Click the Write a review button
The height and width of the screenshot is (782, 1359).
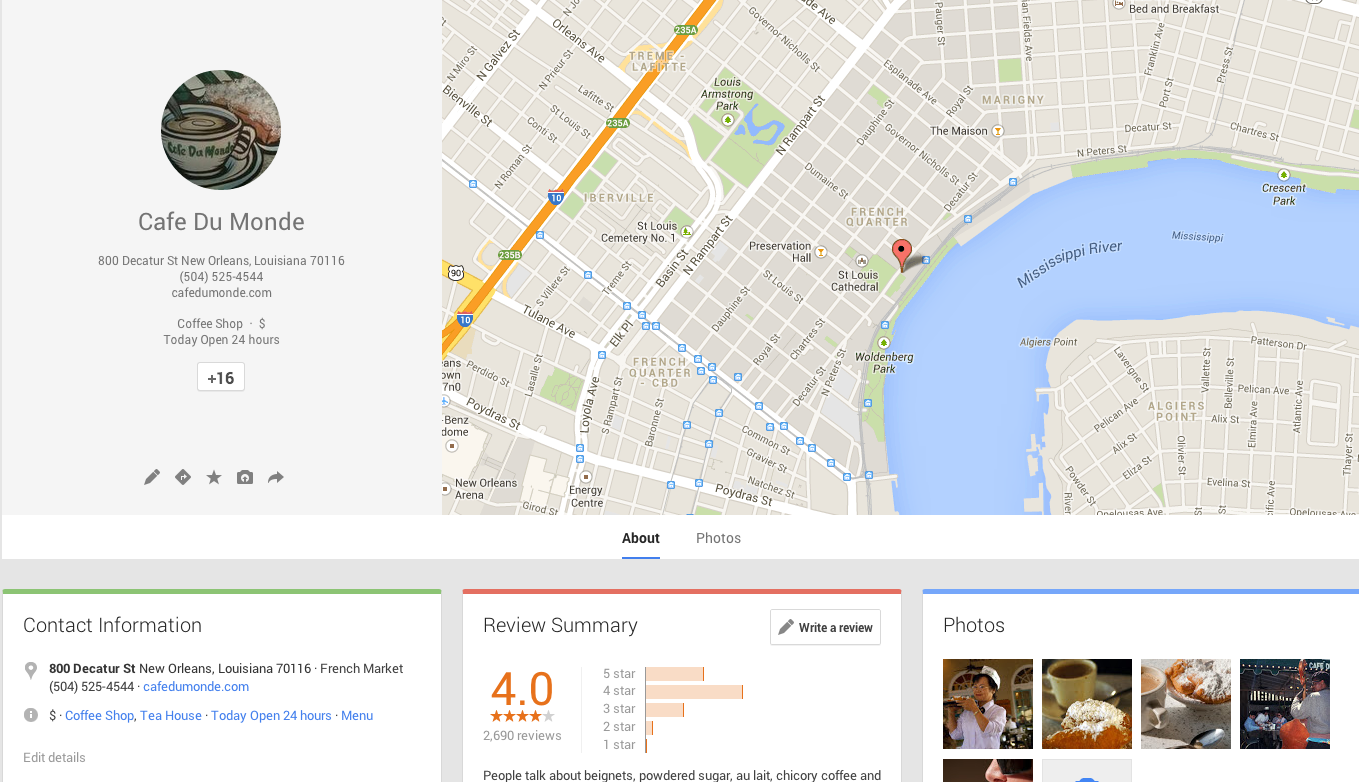pos(825,627)
